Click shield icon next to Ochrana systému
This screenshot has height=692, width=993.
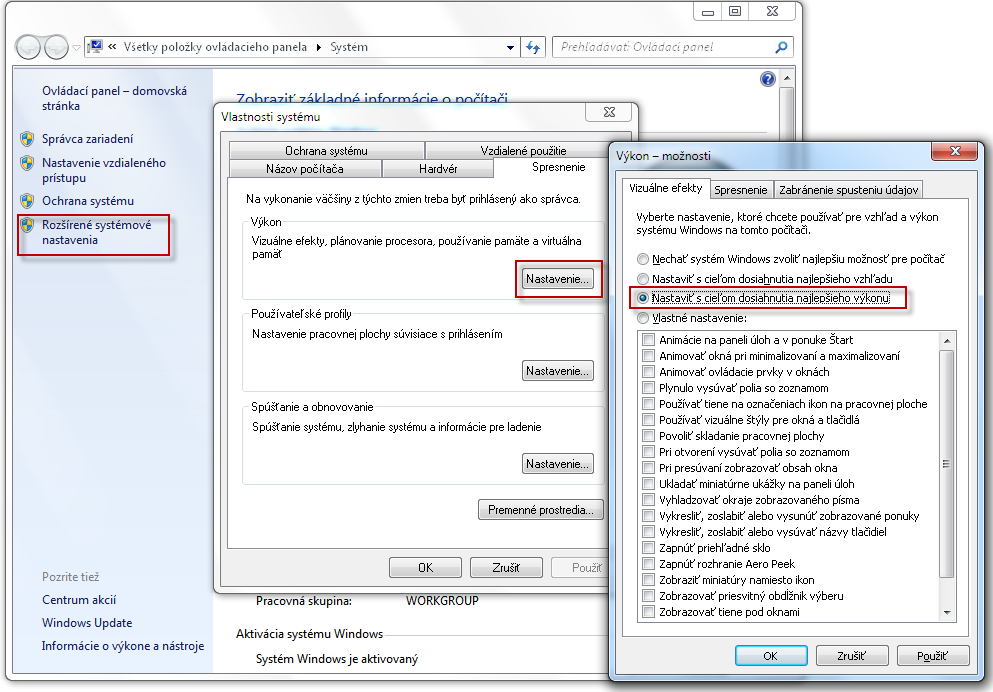pyautogui.click(x=27, y=201)
